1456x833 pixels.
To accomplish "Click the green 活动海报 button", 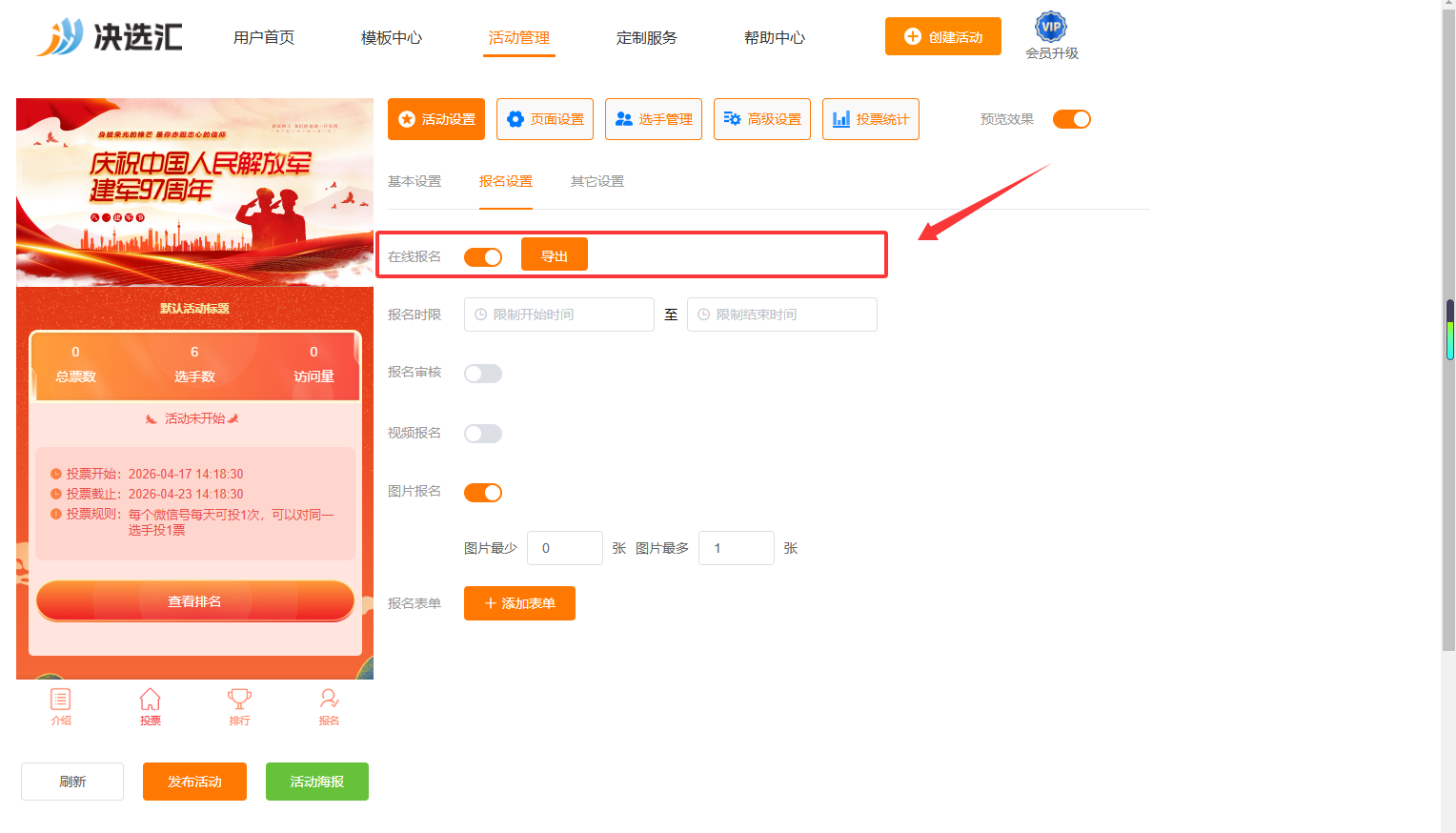I will pyautogui.click(x=317, y=782).
